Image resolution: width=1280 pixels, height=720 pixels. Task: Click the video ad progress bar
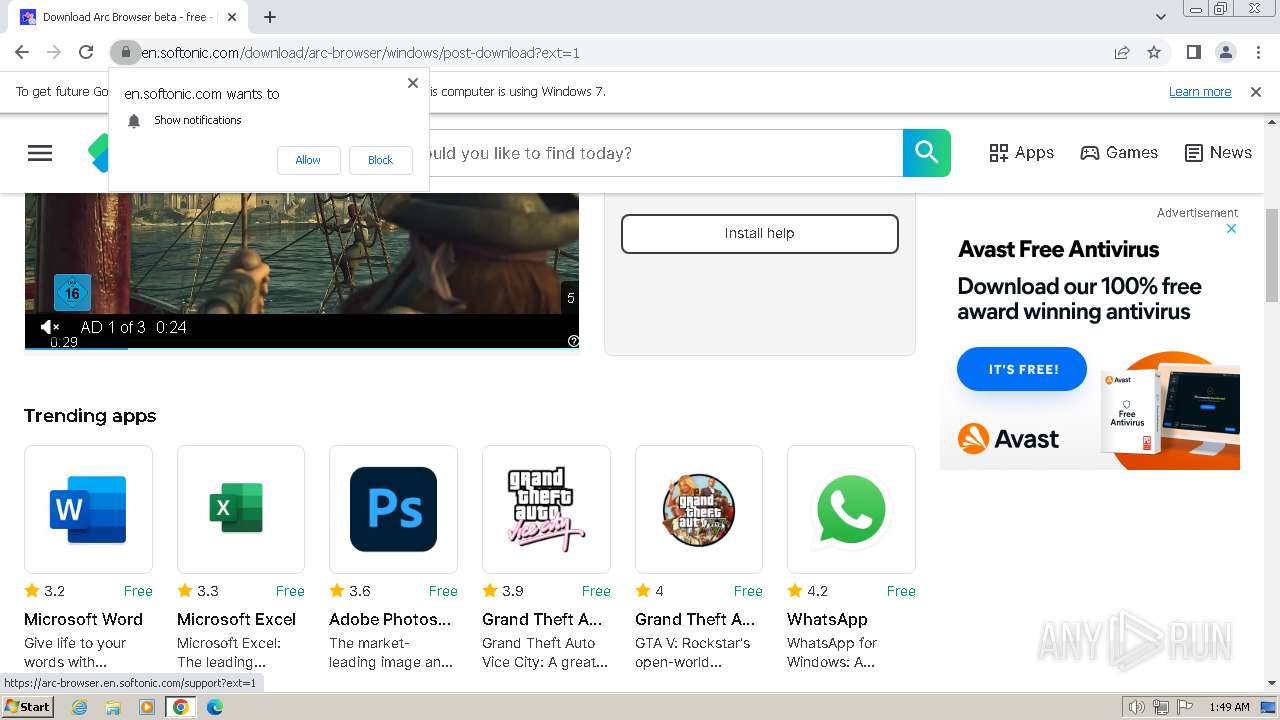coord(302,348)
